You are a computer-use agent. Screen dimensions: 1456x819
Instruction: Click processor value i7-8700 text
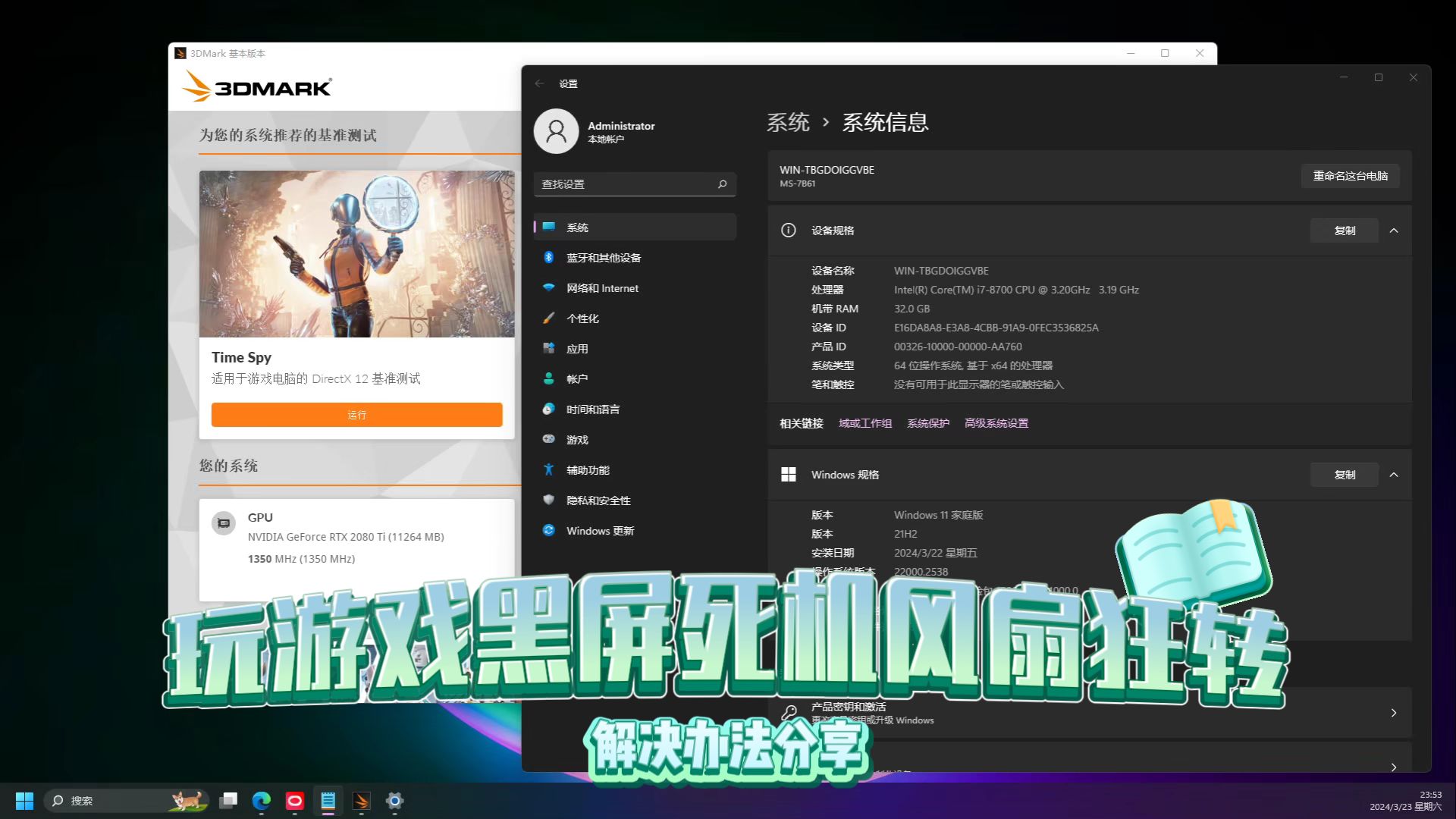tap(1016, 290)
